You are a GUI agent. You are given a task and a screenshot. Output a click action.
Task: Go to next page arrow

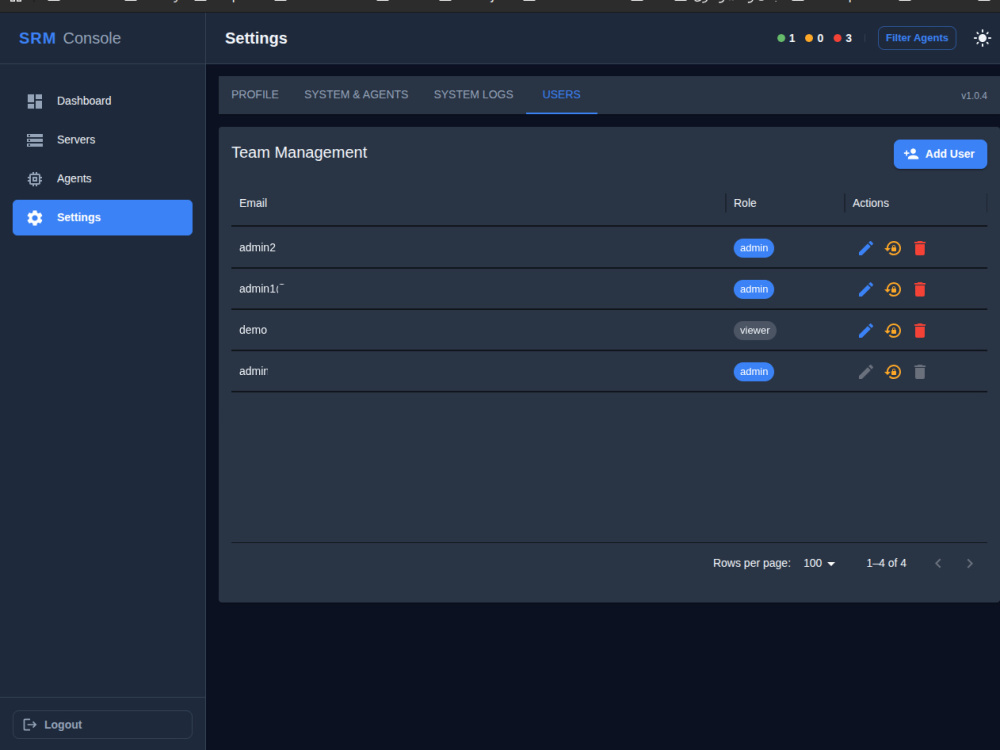coord(969,563)
